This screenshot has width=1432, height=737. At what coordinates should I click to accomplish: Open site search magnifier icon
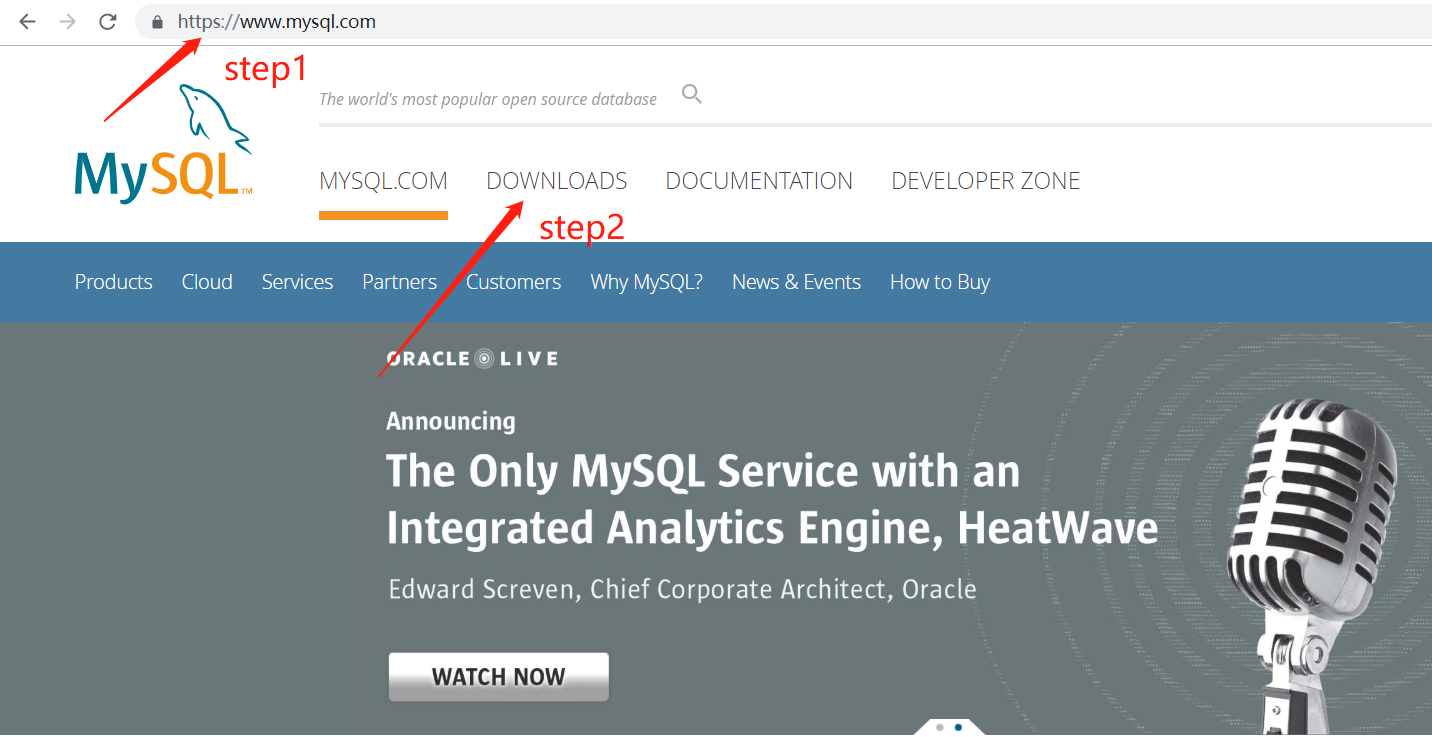pos(692,95)
